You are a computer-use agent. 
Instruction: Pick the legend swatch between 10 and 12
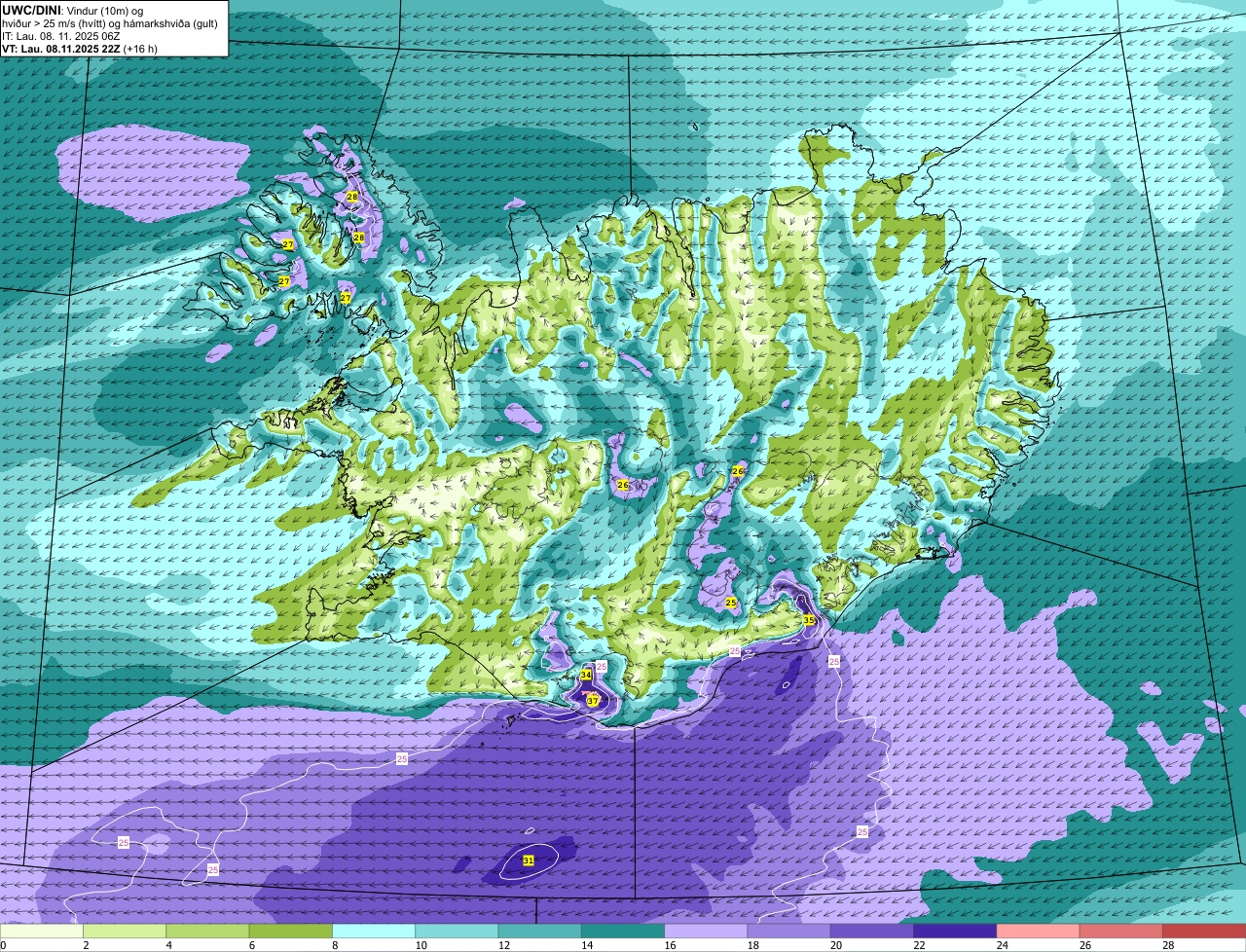point(457,932)
